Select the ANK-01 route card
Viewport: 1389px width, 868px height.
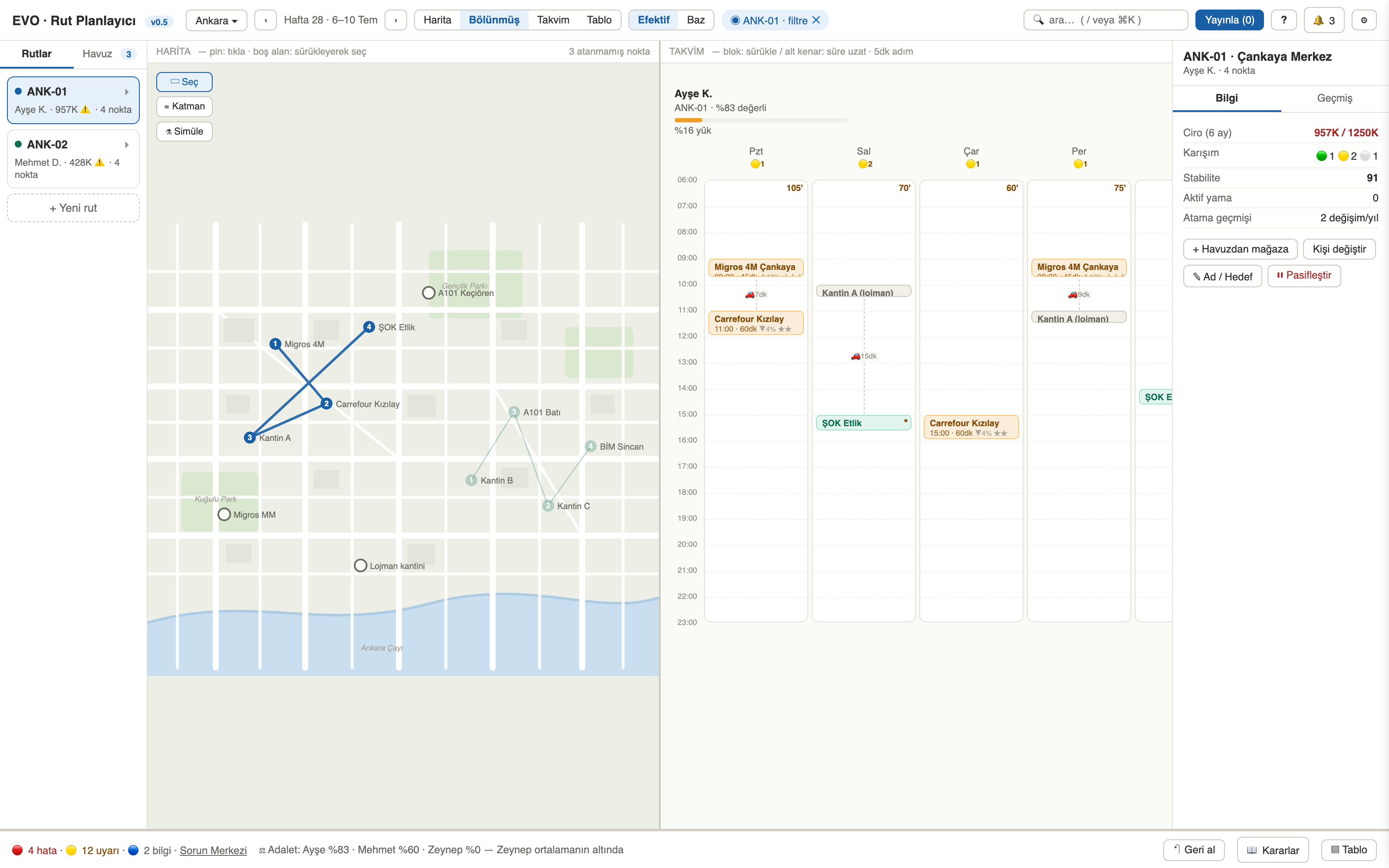coord(73,100)
